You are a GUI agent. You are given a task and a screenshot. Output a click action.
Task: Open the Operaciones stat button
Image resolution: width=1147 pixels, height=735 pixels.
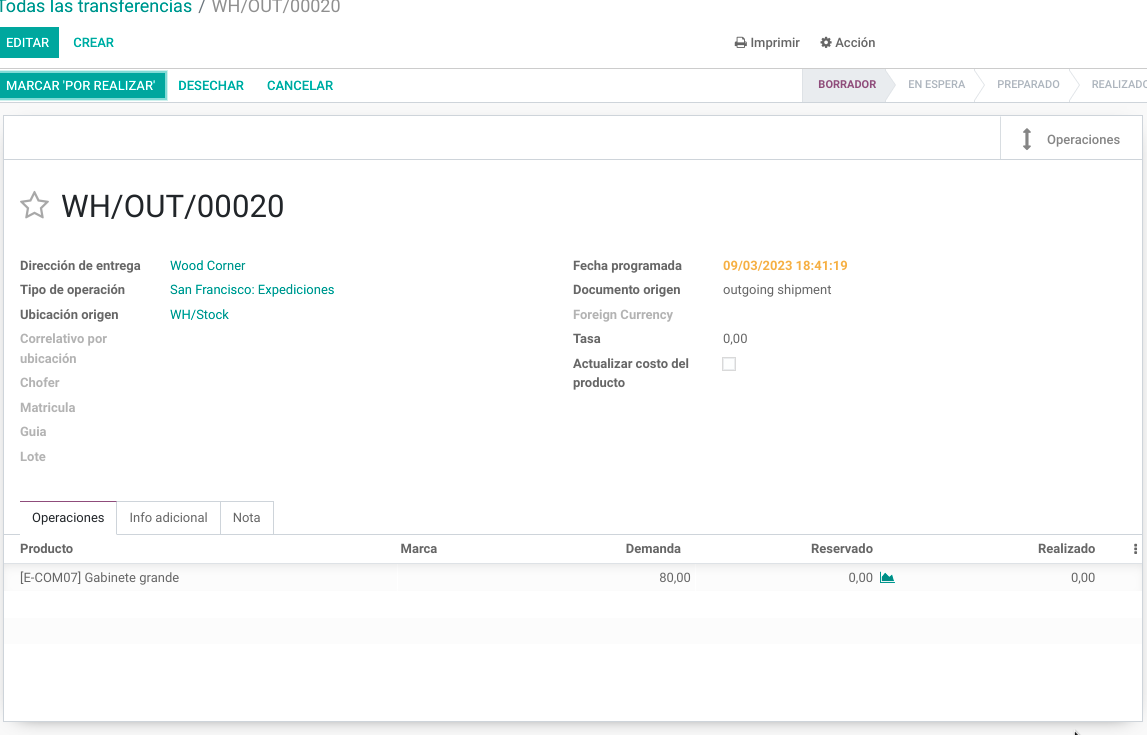click(x=1070, y=139)
